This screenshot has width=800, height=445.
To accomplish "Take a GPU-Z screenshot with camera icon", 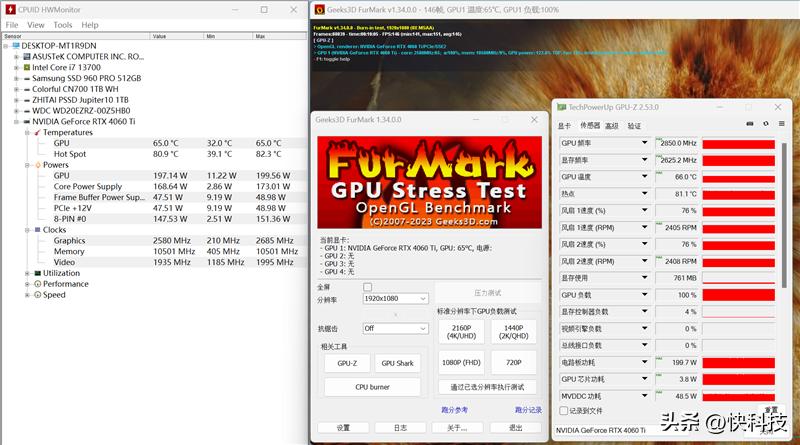I will (750, 124).
